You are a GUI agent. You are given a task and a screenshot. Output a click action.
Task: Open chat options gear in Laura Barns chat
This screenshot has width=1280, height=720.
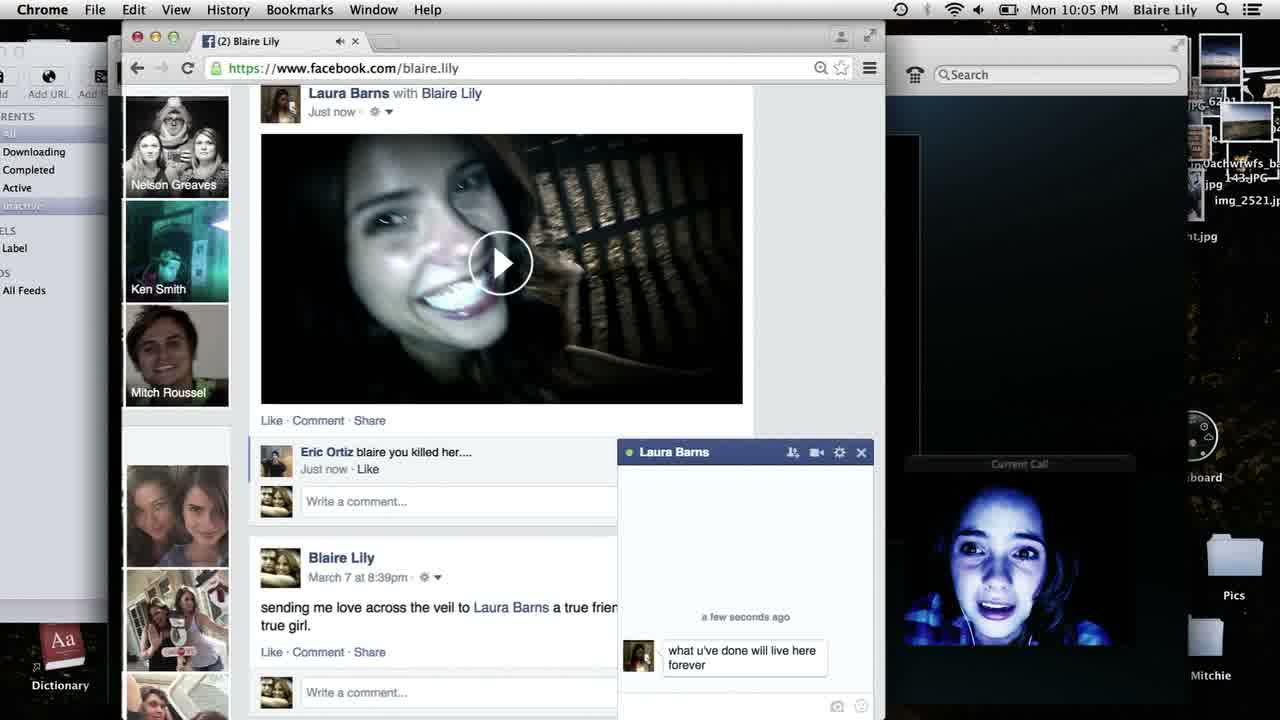[x=839, y=453]
